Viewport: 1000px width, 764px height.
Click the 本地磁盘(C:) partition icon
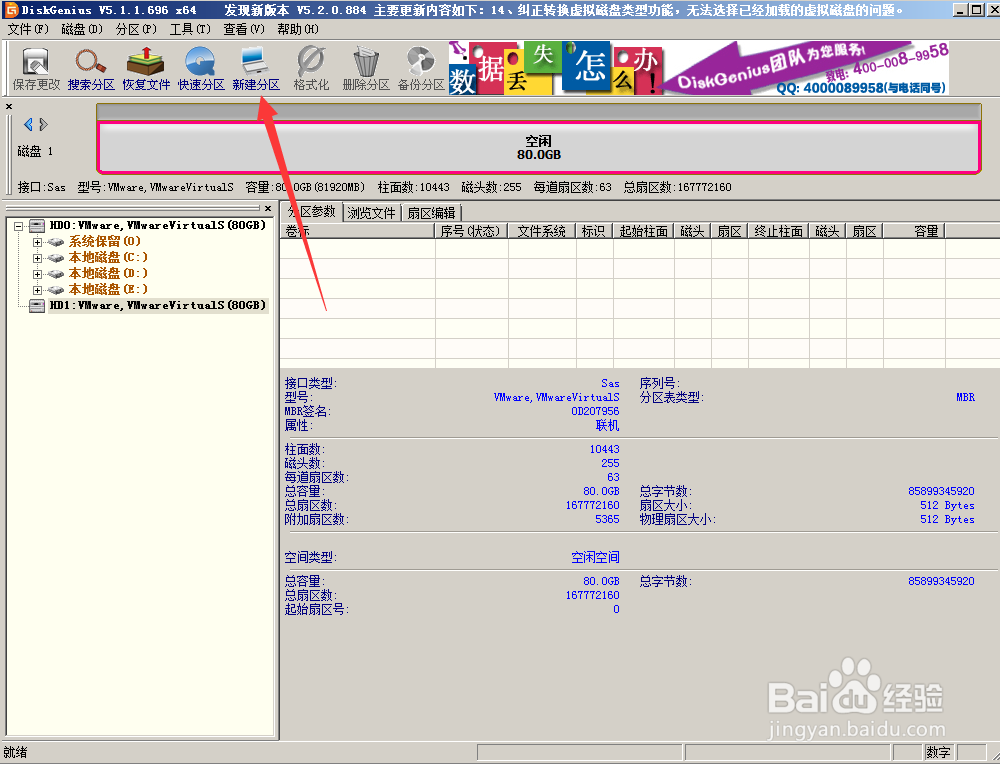click(55, 258)
